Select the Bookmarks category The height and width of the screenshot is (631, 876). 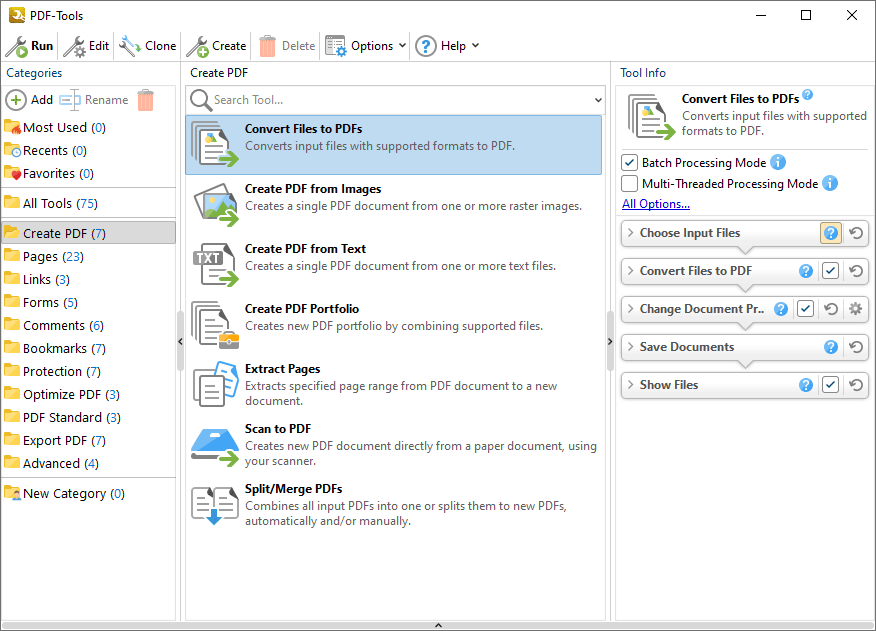(x=63, y=348)
